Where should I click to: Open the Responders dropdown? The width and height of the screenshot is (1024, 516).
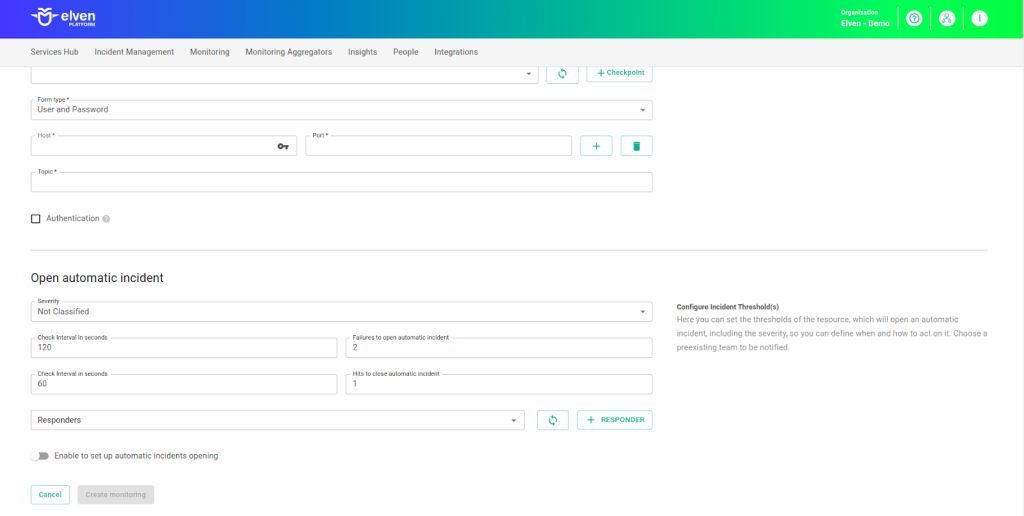point(277,420)
